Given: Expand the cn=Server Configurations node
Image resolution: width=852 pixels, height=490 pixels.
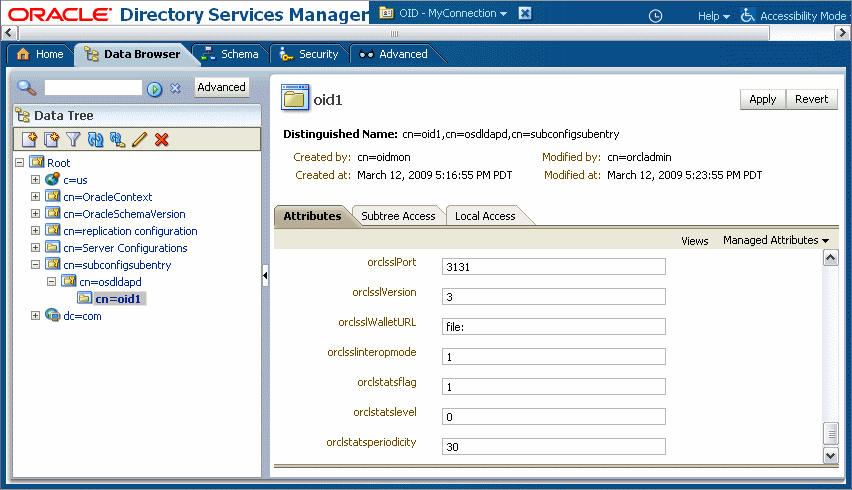Looking at the screenshot, I should pos(35,248).
